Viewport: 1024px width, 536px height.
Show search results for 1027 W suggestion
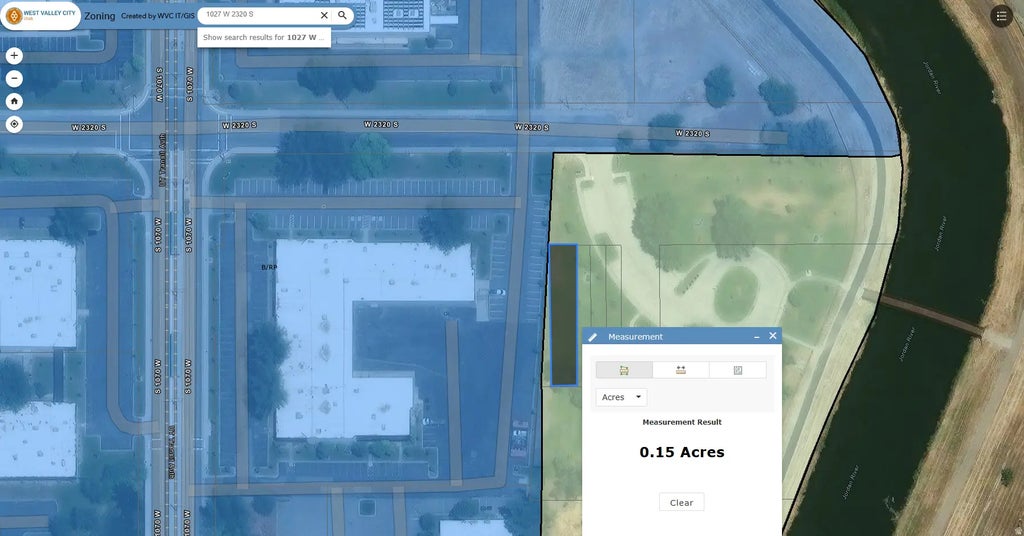click(x=264, y=37)
